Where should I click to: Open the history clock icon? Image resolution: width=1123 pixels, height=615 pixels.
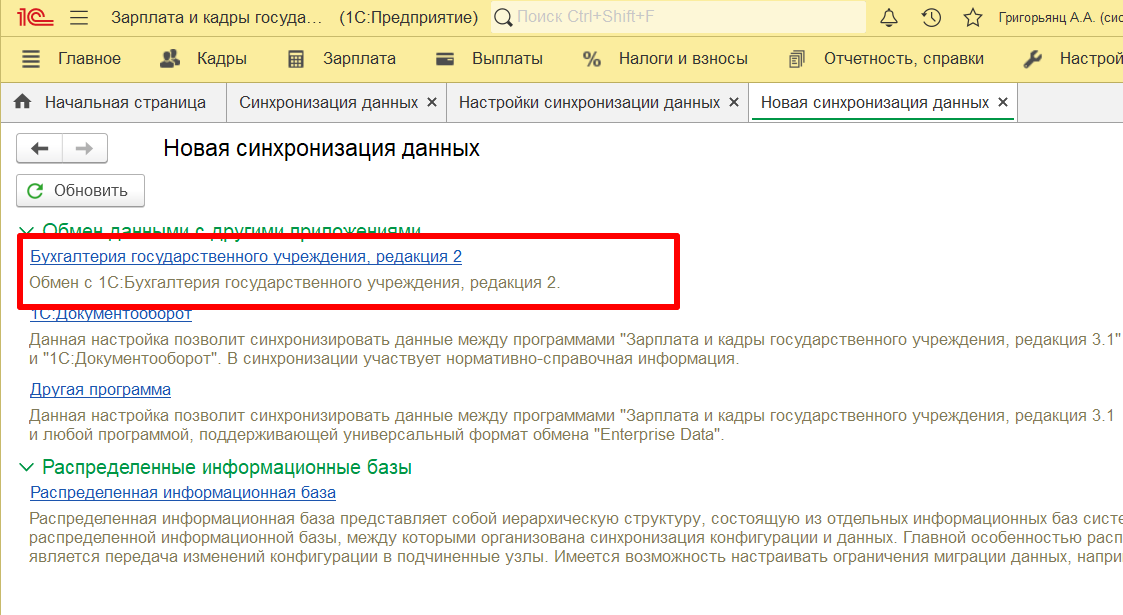point(931,18)
